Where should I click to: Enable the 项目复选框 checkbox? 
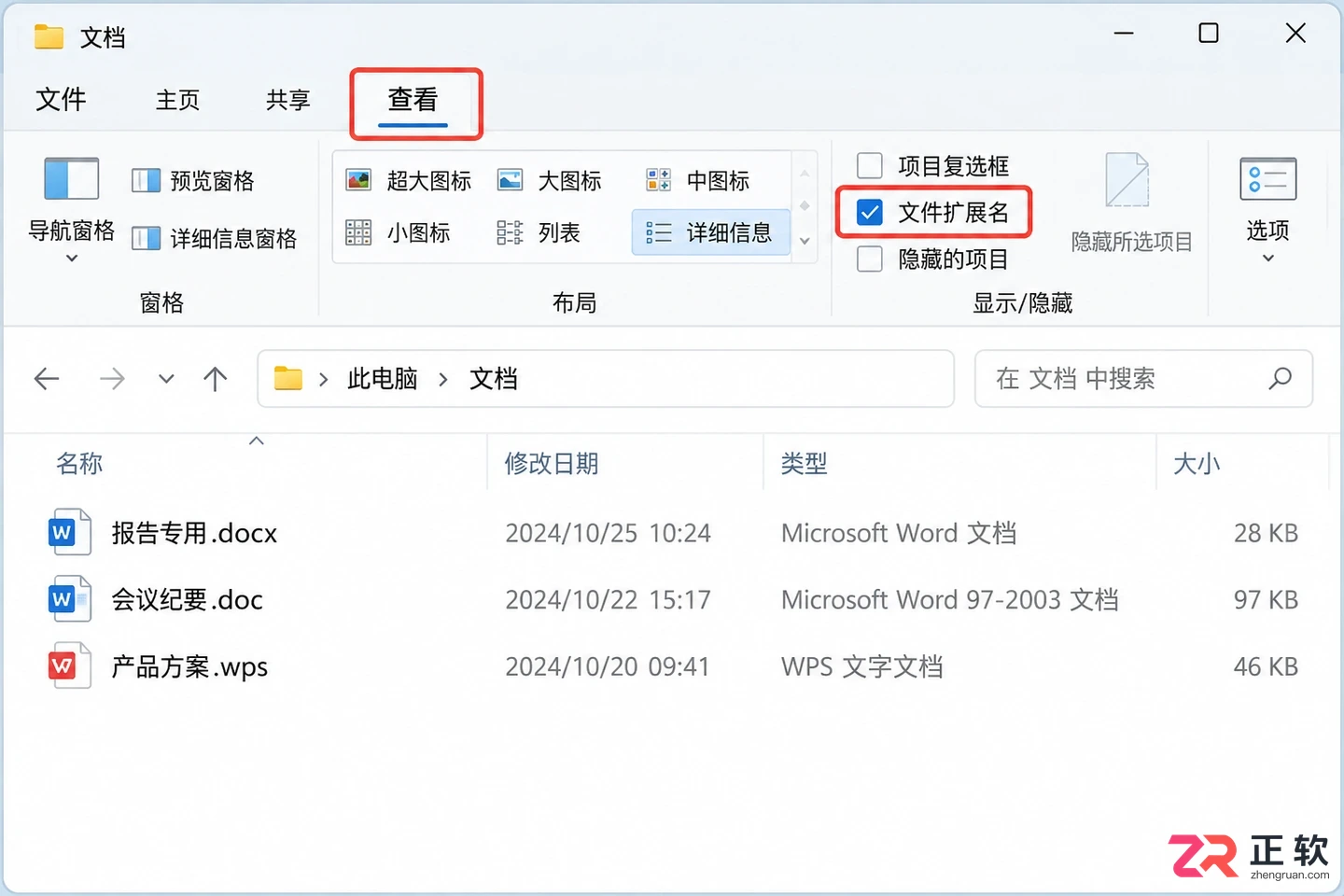click(870, 166)
